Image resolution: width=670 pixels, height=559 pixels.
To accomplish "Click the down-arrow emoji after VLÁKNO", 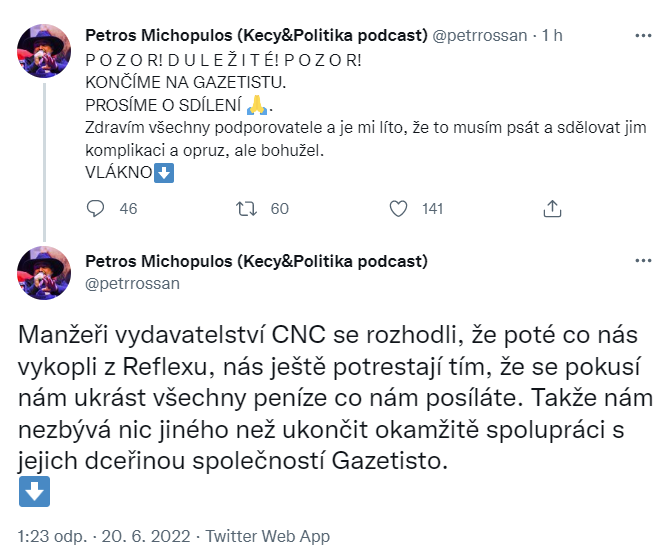I will 166,171.
